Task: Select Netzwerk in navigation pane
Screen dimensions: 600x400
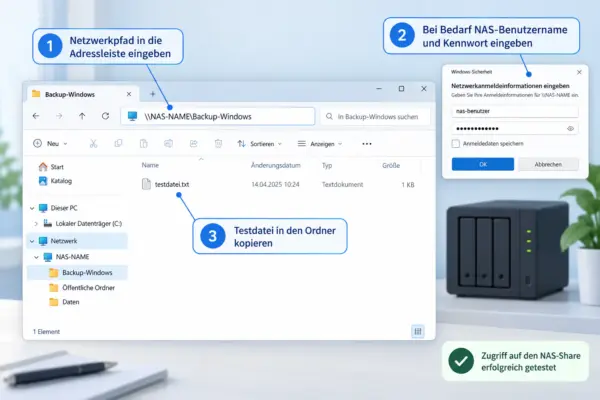Action: pos(77,241)
